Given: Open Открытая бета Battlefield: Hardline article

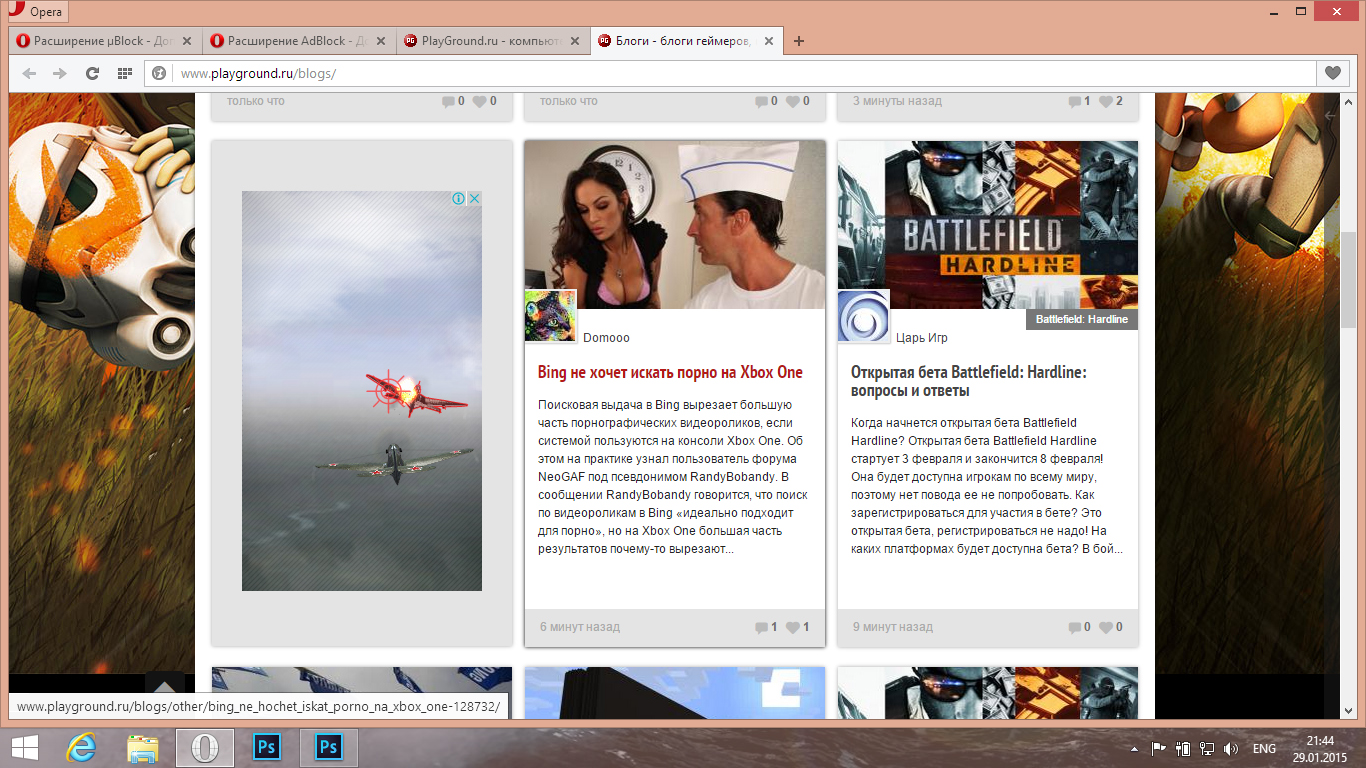Looking at the screenshot, I should (x=968, y=381).
